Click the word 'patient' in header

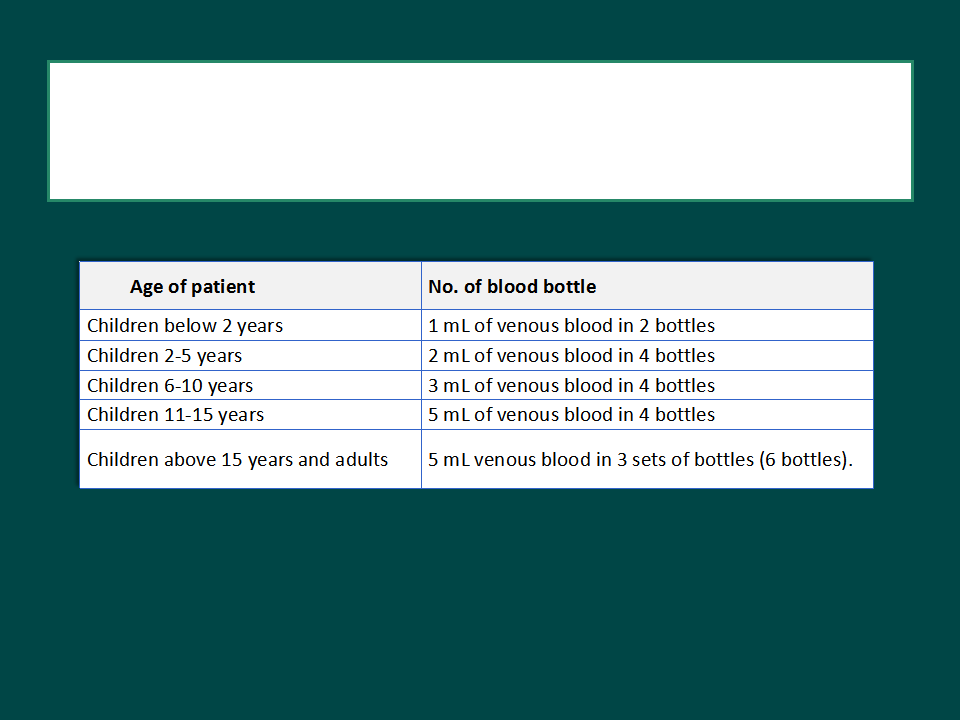point(223,287)
